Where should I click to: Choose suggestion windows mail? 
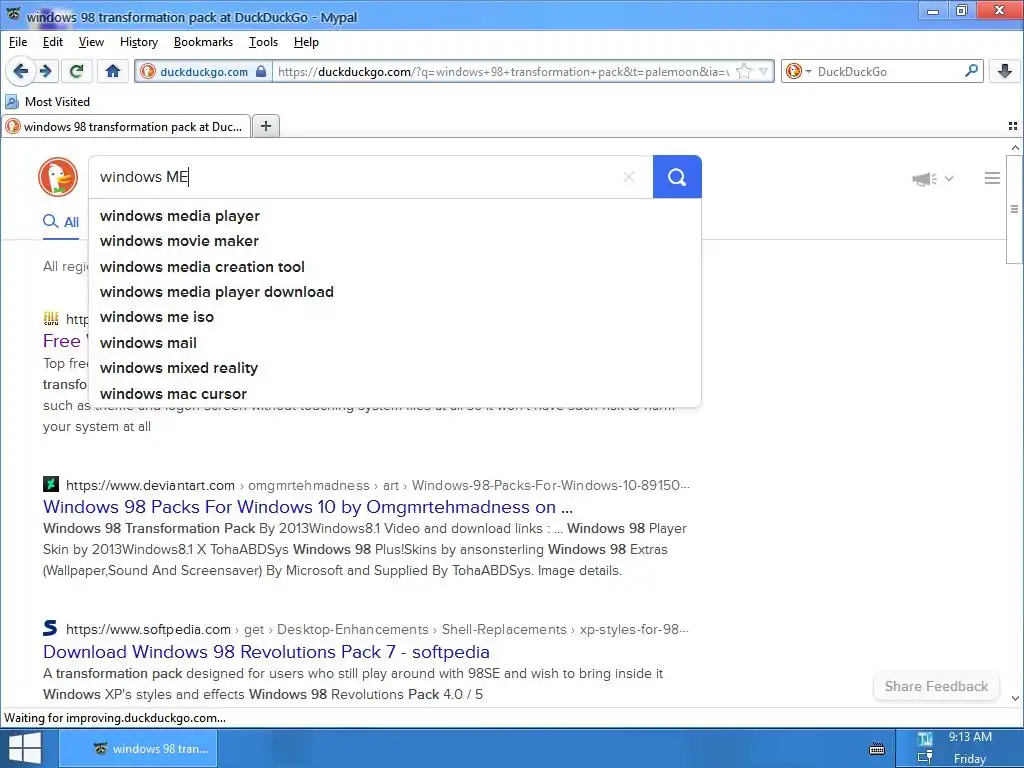pyautogui.click(x=394, y=343)
